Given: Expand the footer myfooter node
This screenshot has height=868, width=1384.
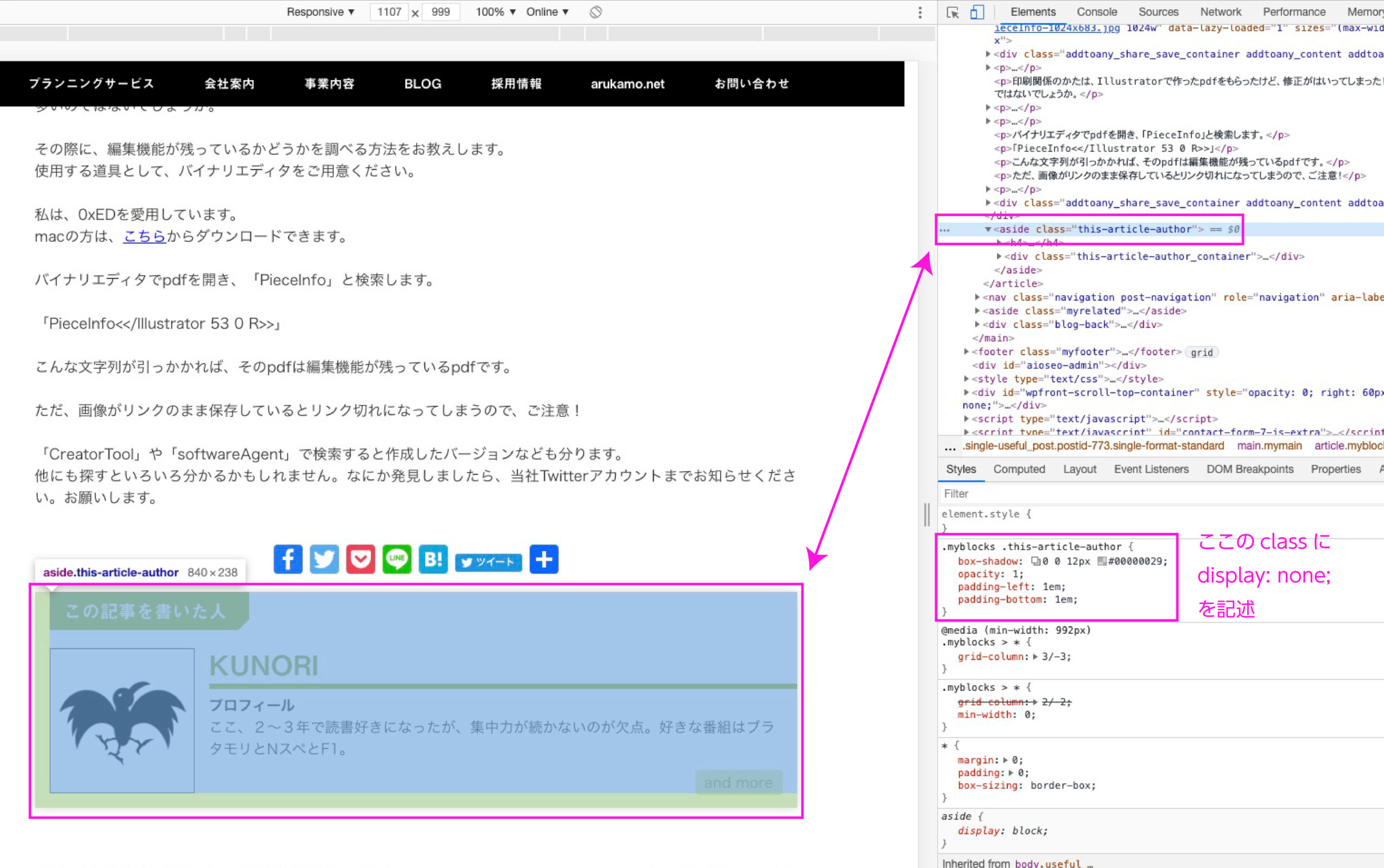Looking at the screenshot, I should point(967,351).
